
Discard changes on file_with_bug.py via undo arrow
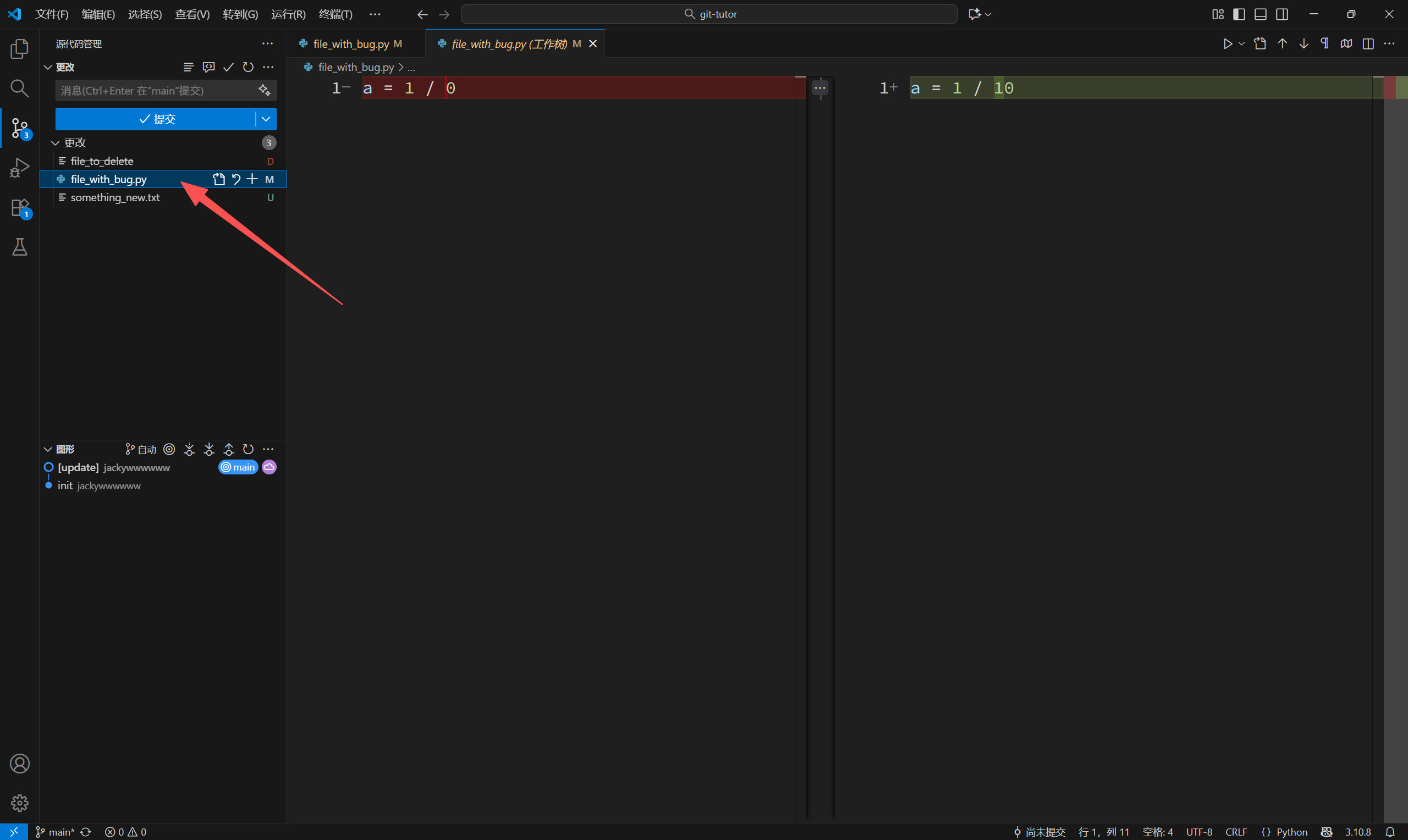[x=236, y=179]
